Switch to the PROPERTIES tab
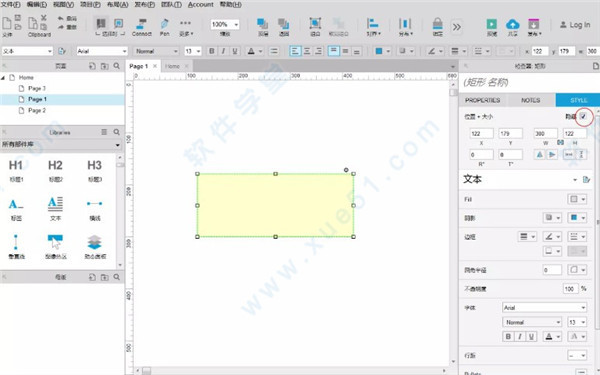This screenshot has height=375, width=600. coord(483,100)
